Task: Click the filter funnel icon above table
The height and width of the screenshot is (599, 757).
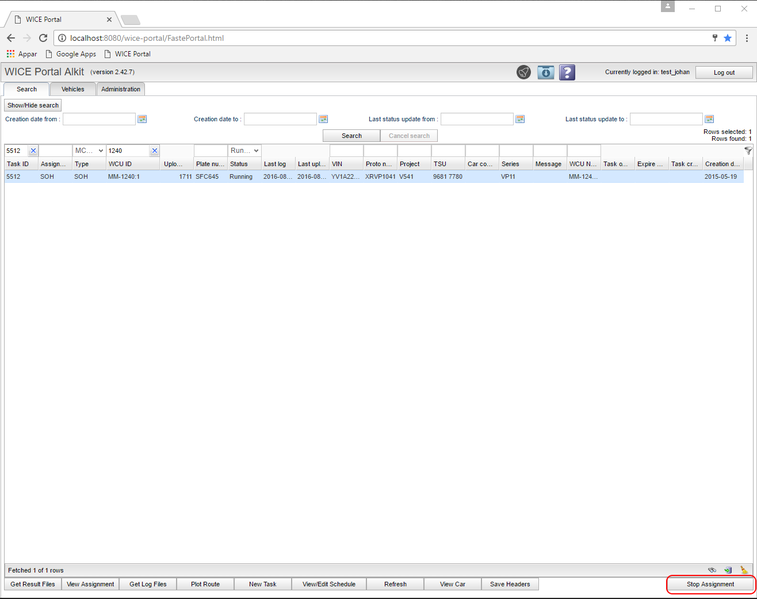Action: [748, 150]
